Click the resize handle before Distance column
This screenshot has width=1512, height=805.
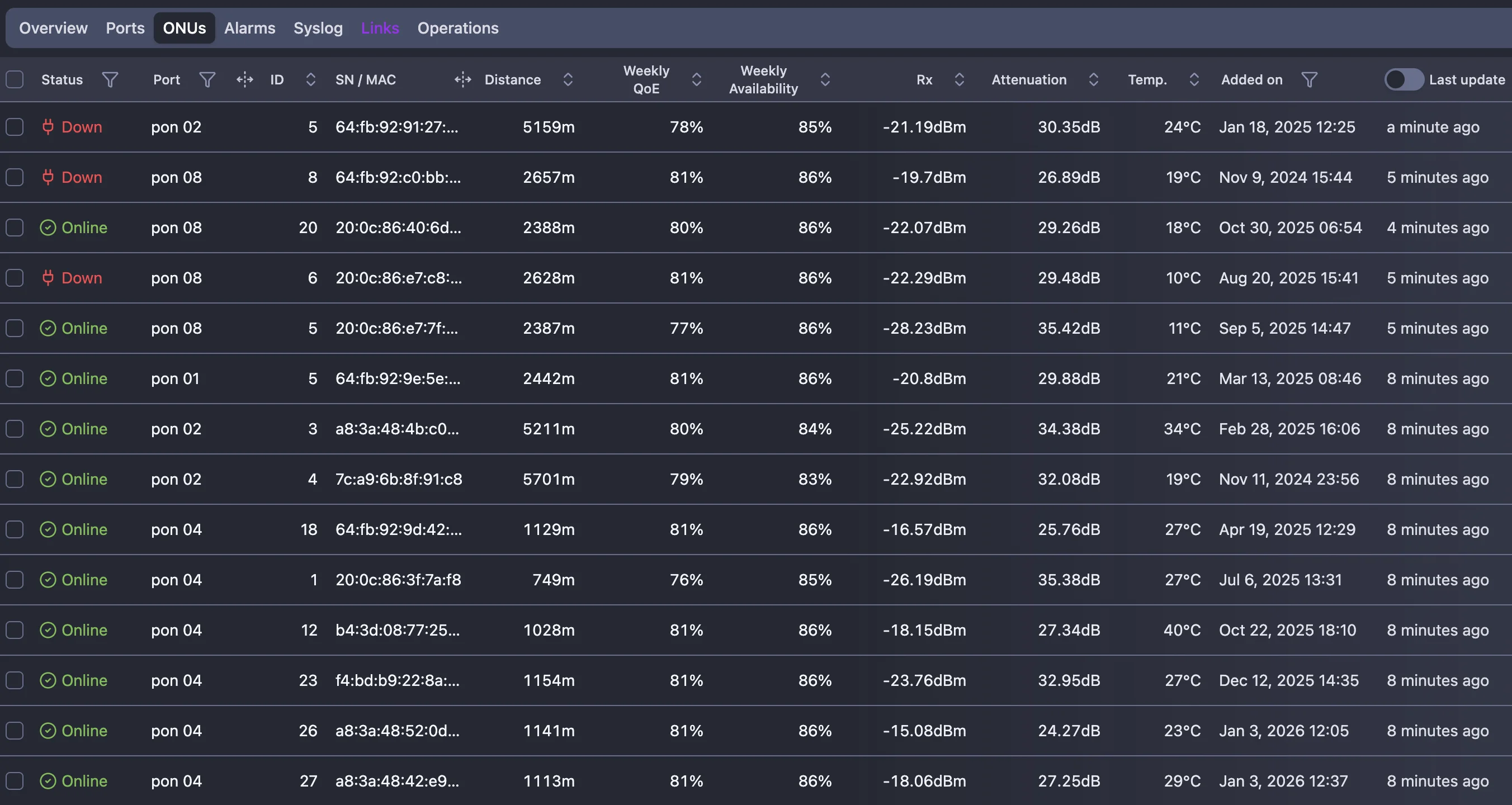(462, 79)
